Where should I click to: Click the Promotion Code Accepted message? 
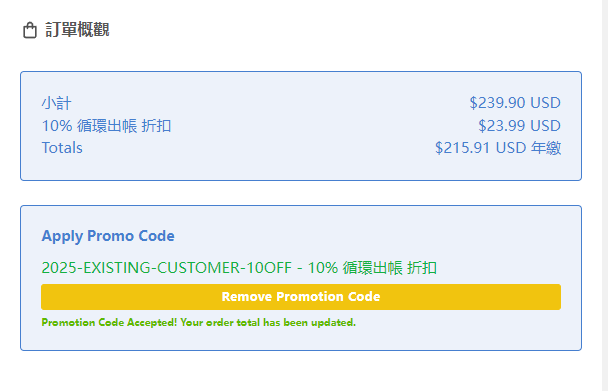click(x=199, y=322)
